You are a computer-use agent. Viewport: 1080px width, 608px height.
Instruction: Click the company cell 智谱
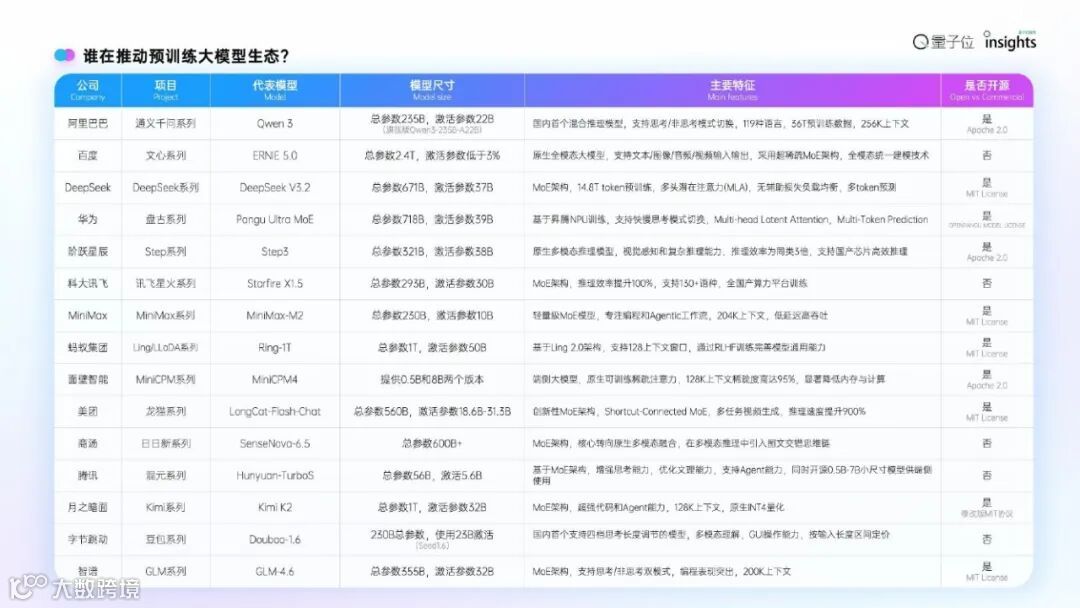click(87, 571)
